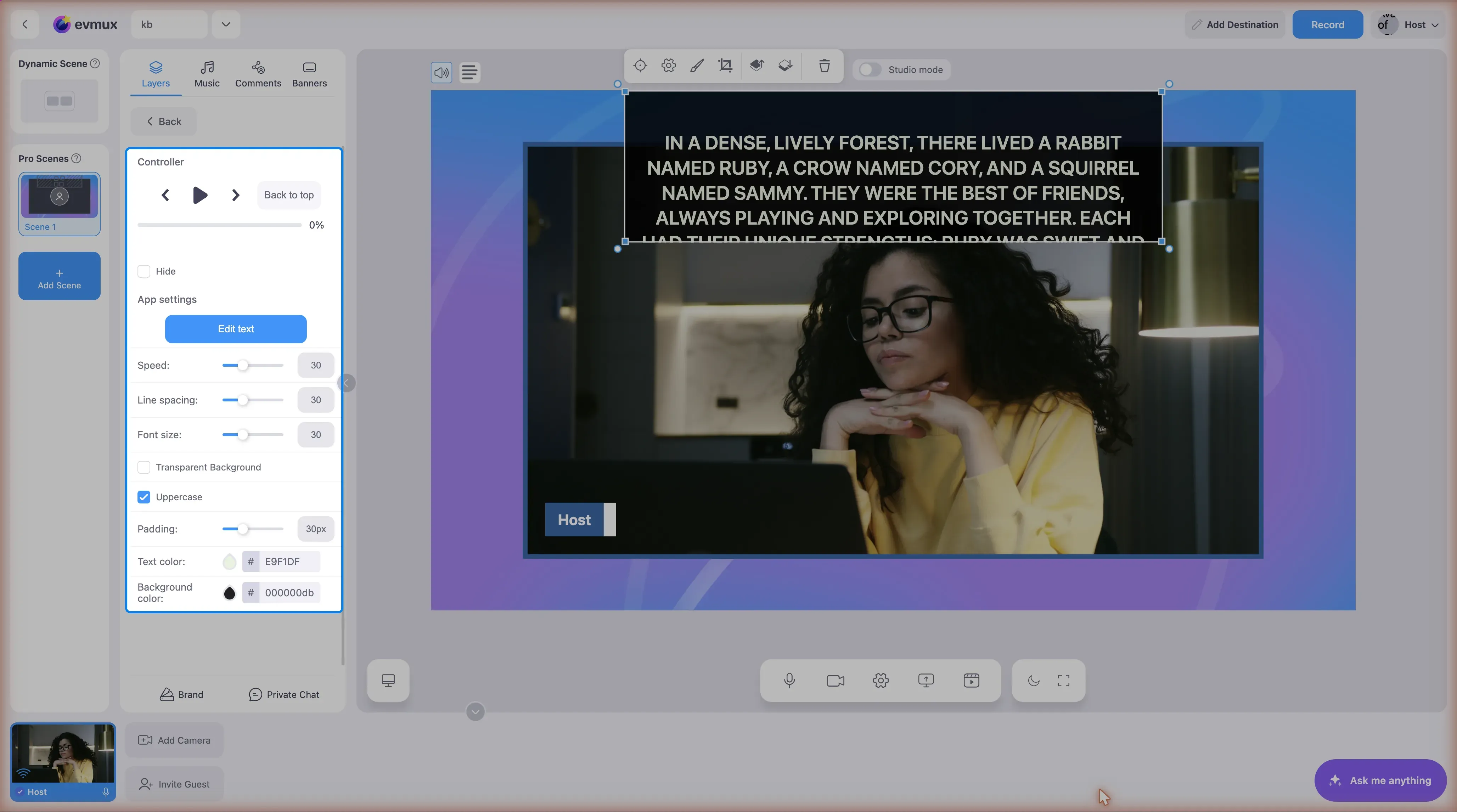Switch to dark mode moon icon
This screenshot has width=1457, height=812.
pos(1034,680)
